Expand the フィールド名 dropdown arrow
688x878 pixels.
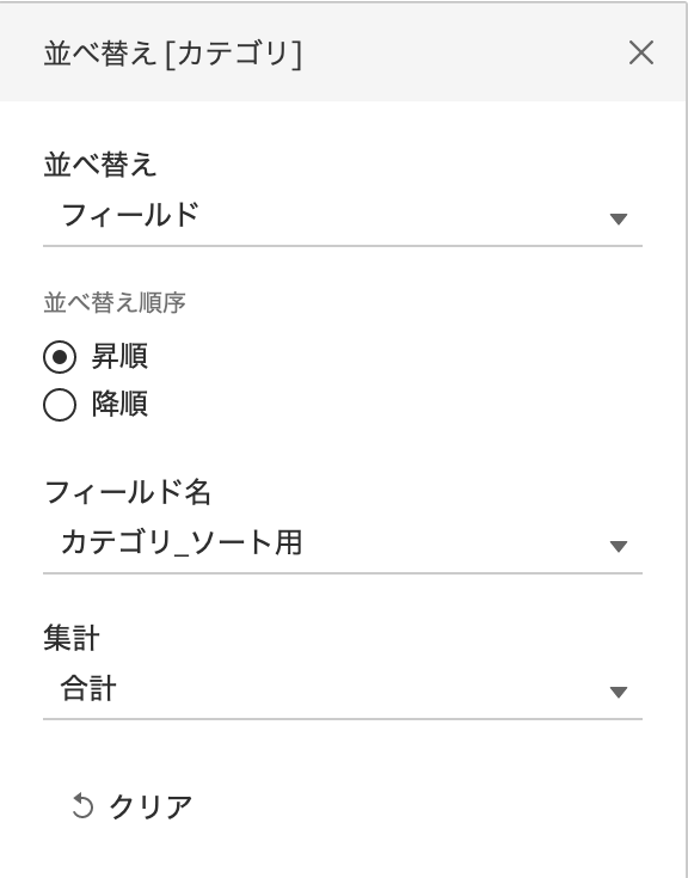[618, 546]
